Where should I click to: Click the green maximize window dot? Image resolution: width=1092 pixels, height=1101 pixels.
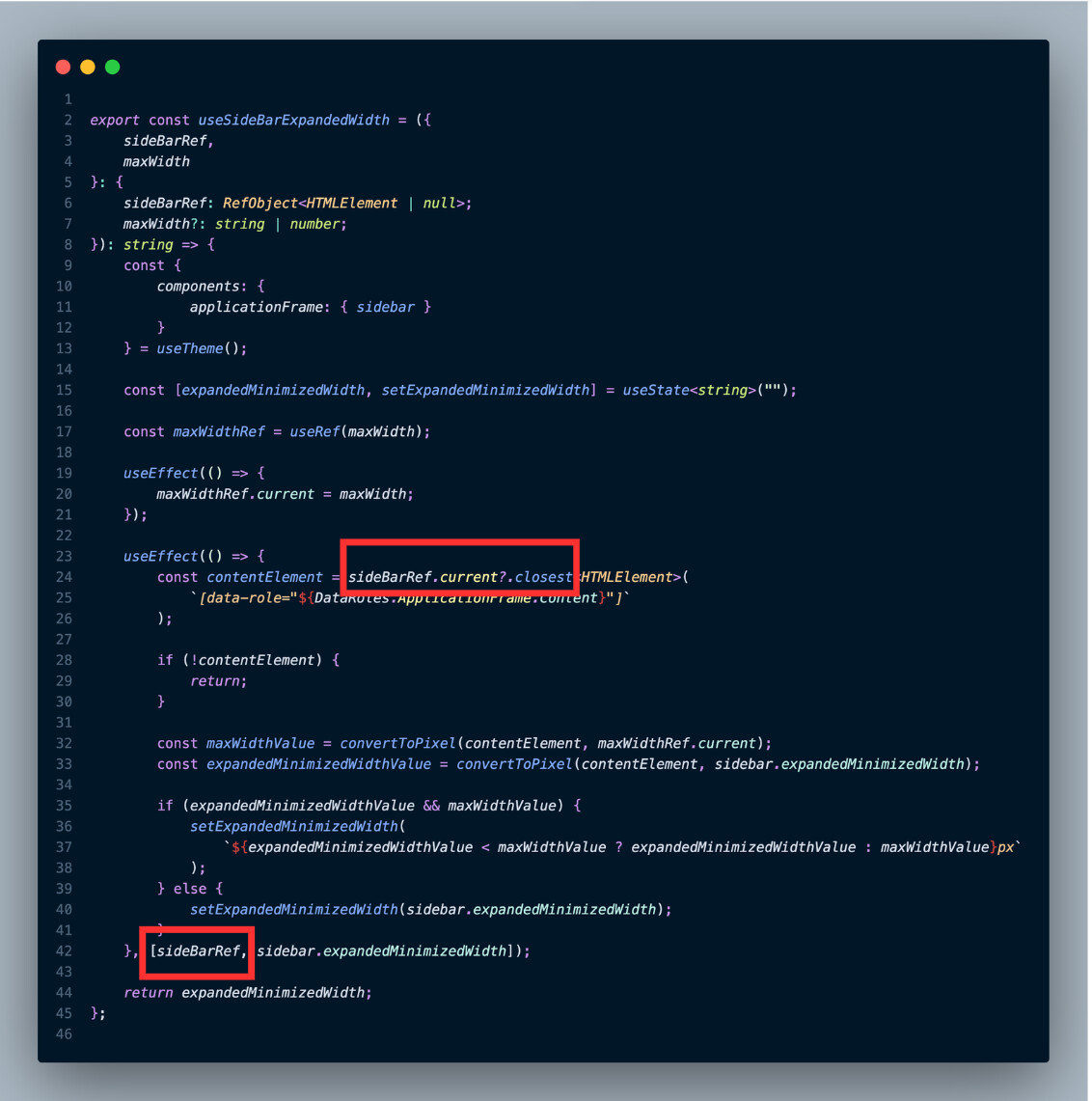coord(112,67)
